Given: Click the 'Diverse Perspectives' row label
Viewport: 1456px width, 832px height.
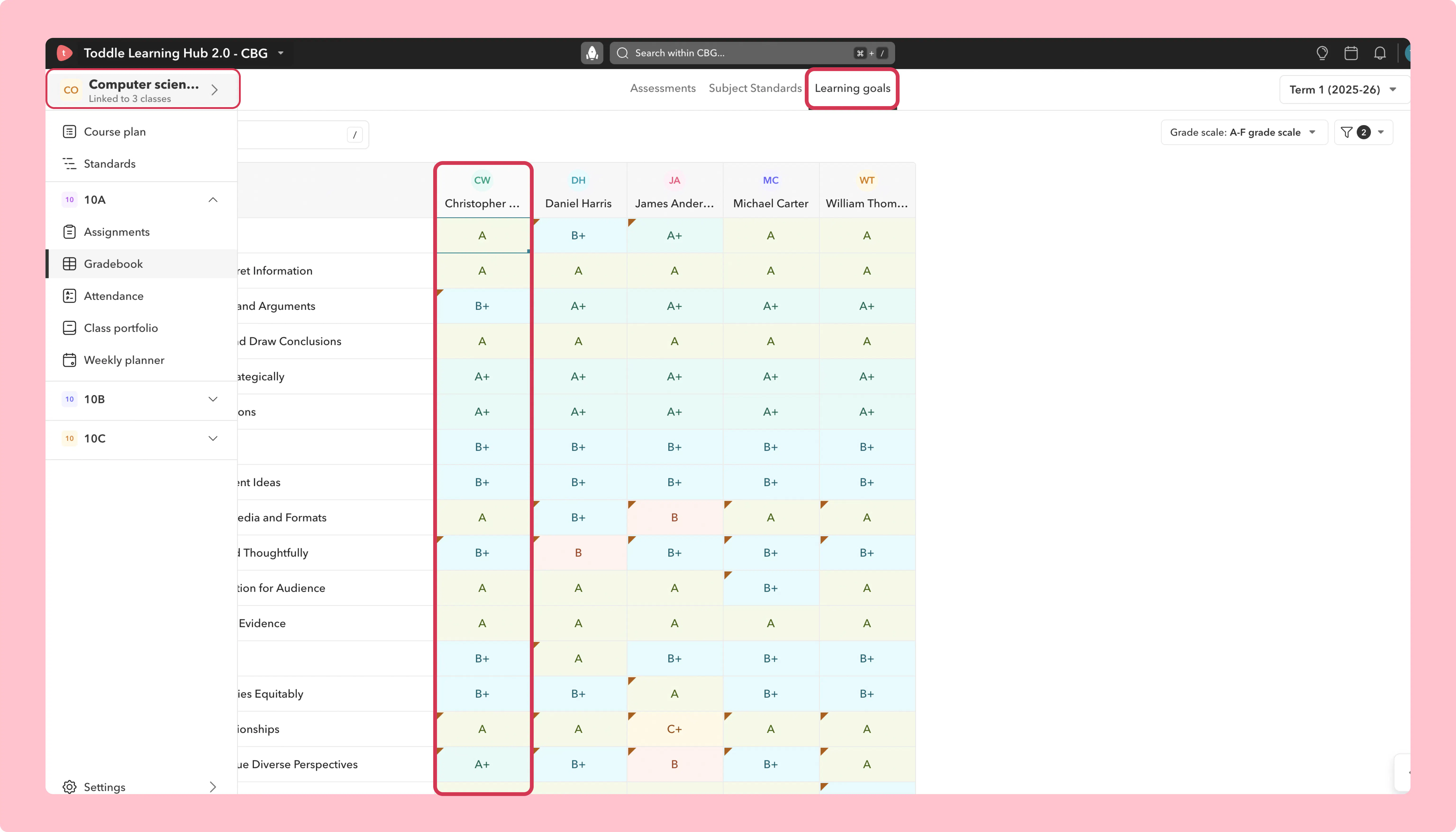Looking at the screenshot, I should 298,764.
